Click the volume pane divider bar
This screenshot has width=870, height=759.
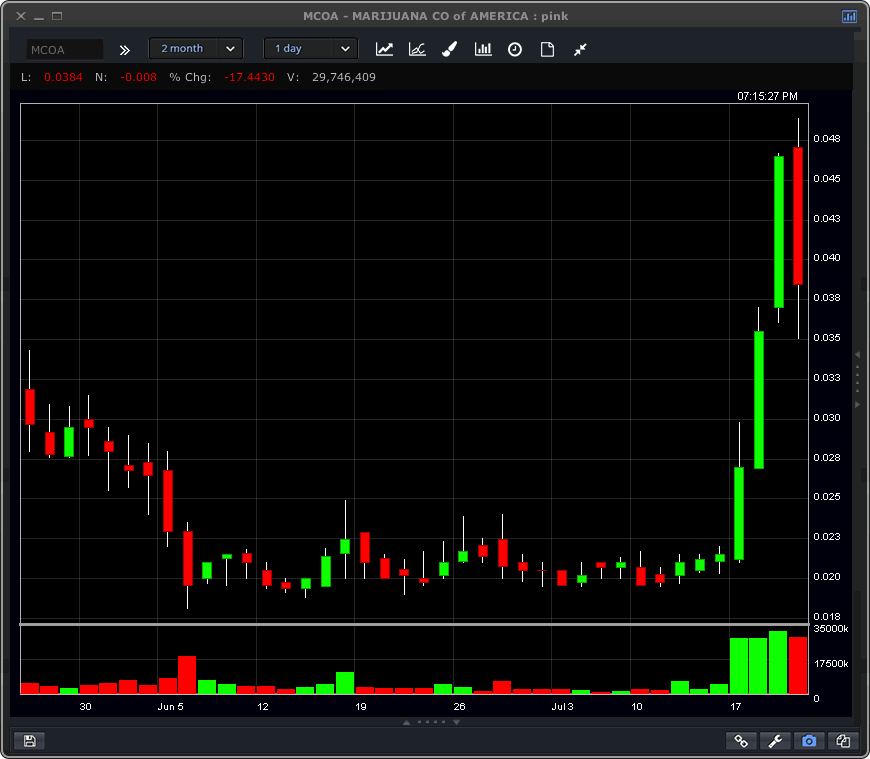tap(414, 624)
